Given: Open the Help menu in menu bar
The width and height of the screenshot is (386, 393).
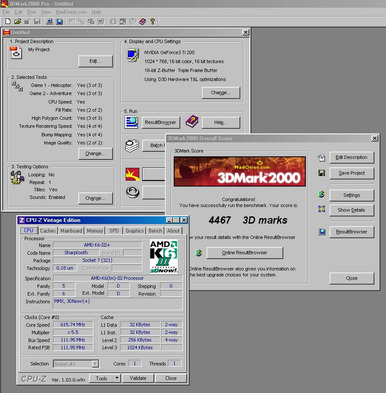Looking at the screenshot, I should 96,12.
